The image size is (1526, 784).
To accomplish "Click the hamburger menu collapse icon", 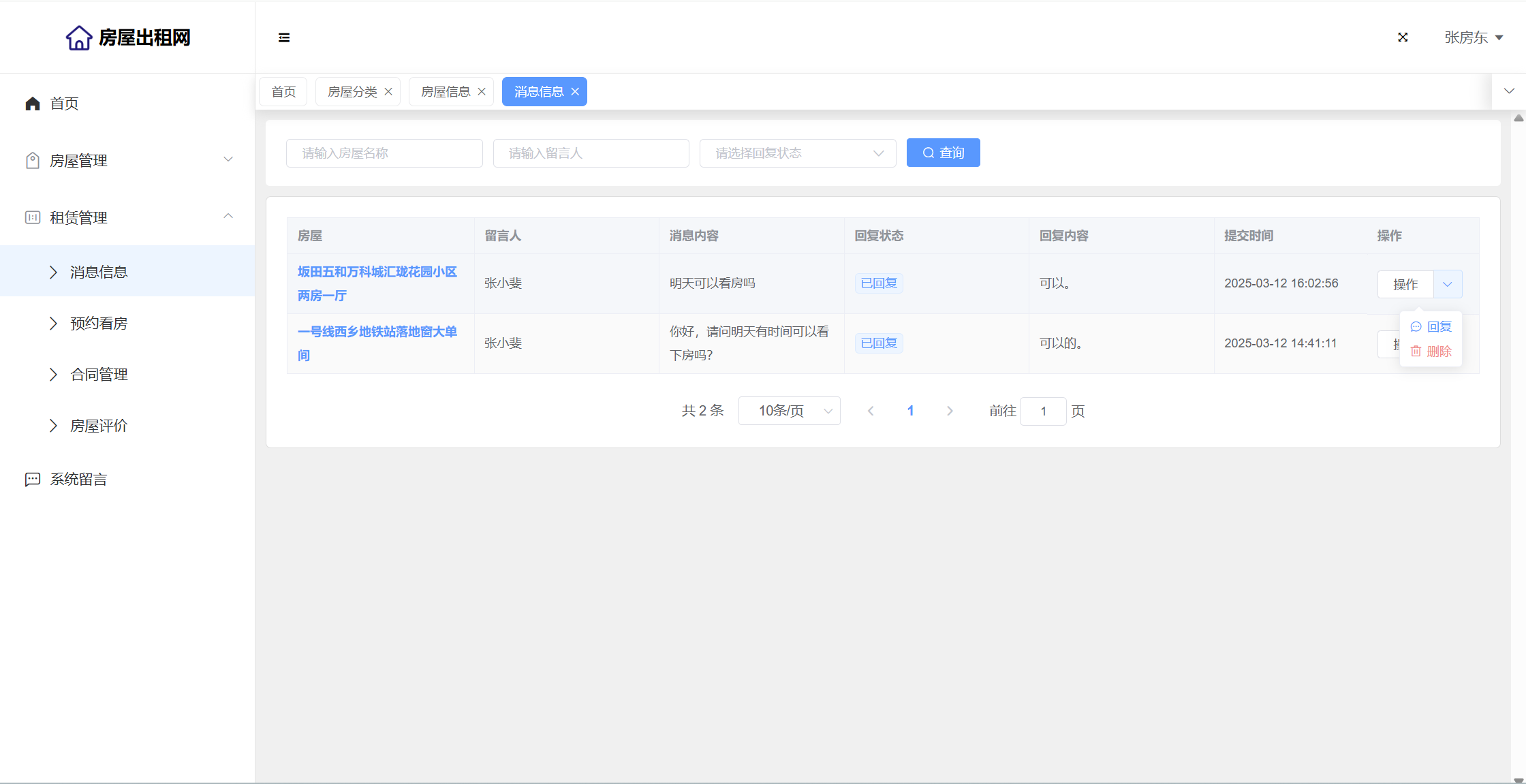I will pyautogui.click(x=284, y=37).
